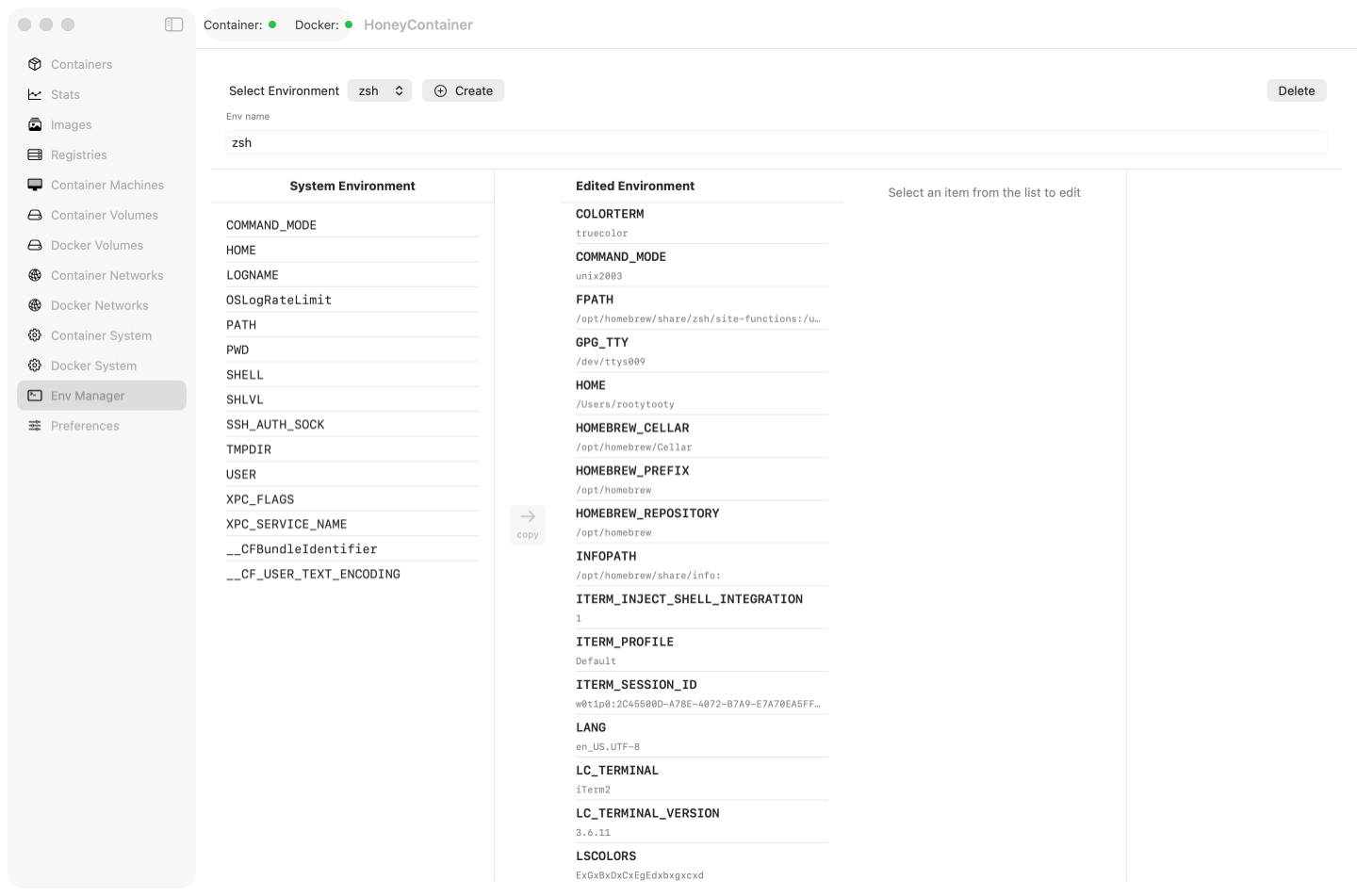Select Env Manager in sidebar
This screenshot has width=1357, height=896.
coord(102,396)
